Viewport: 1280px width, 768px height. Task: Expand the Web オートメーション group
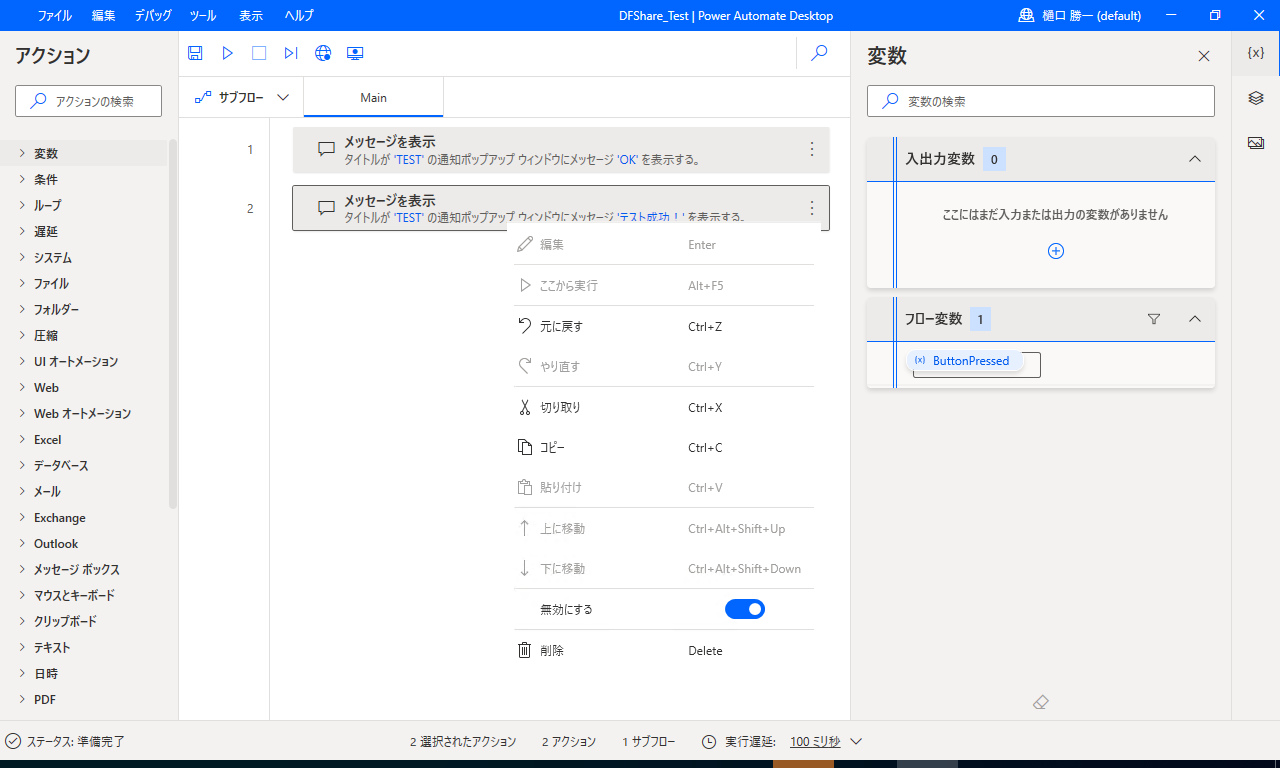23,413
